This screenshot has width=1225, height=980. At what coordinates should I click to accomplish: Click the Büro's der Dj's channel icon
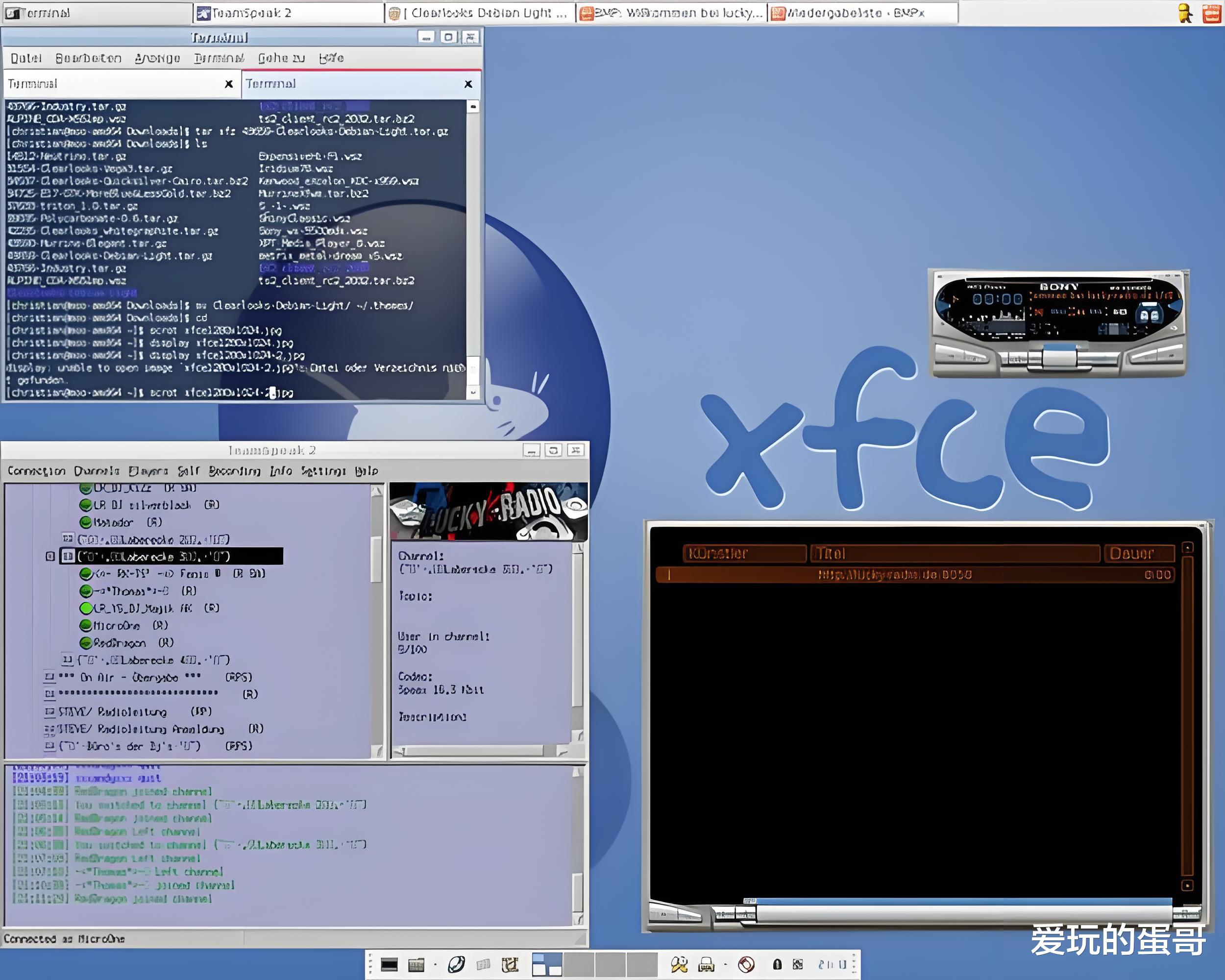click(x=49, y=746)
